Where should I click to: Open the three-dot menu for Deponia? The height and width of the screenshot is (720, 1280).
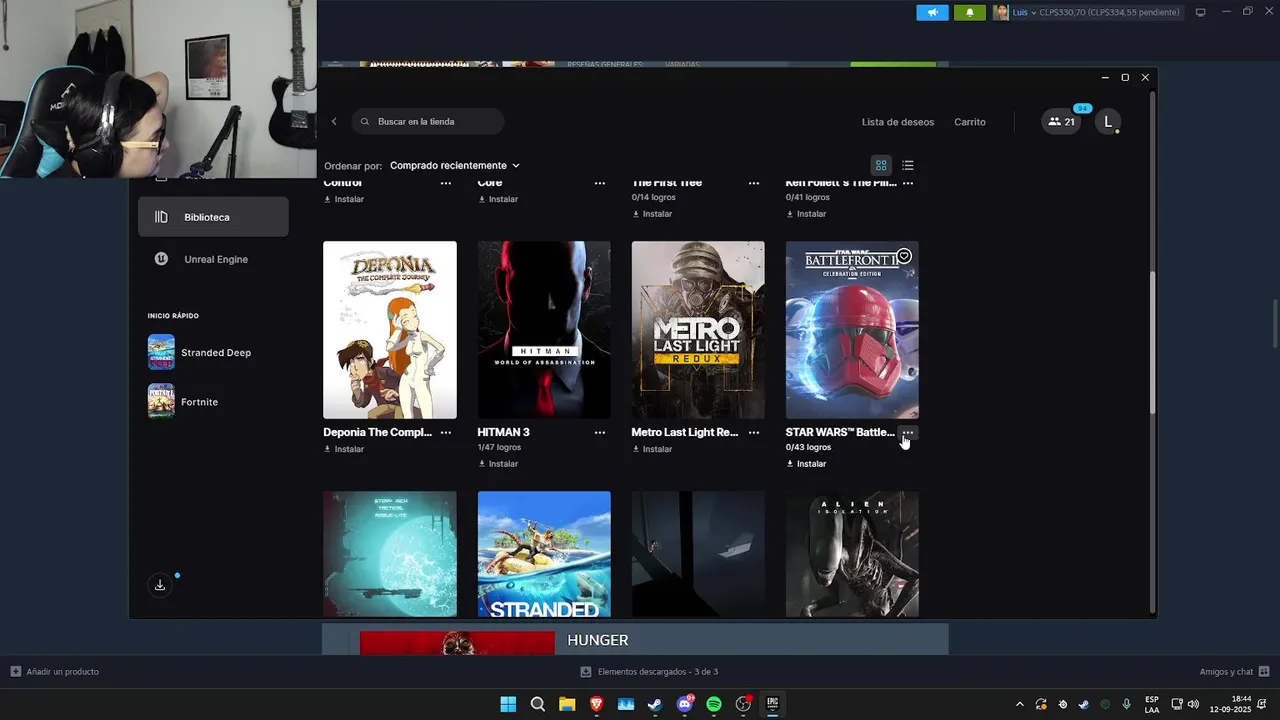coord(446,433)
